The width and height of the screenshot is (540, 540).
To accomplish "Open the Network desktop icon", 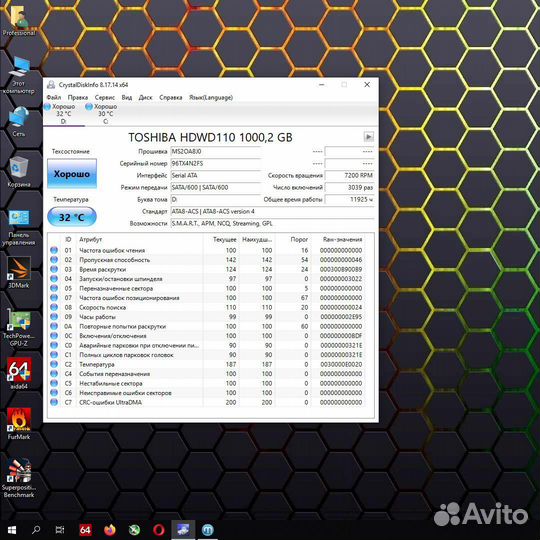I will click(x=19, y=122).
